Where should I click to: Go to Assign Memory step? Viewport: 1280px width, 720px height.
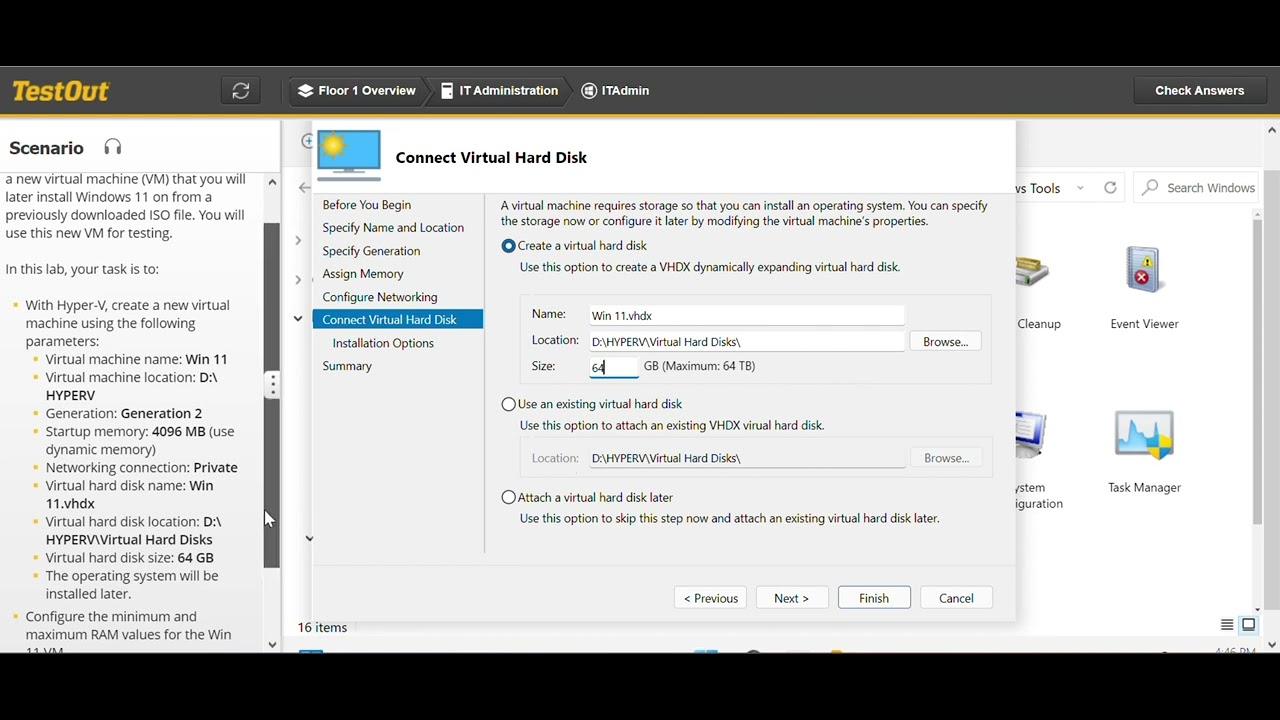tap(363, 274)
